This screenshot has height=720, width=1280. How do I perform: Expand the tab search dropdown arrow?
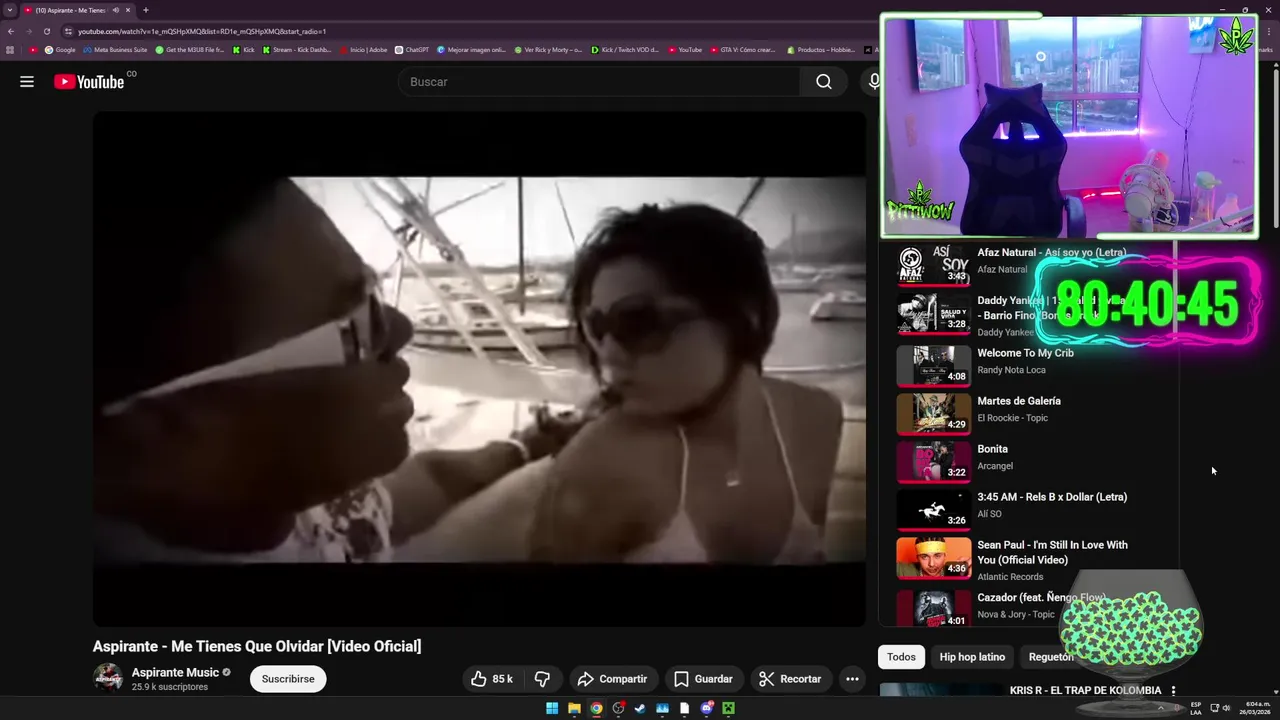pos(9,10)
